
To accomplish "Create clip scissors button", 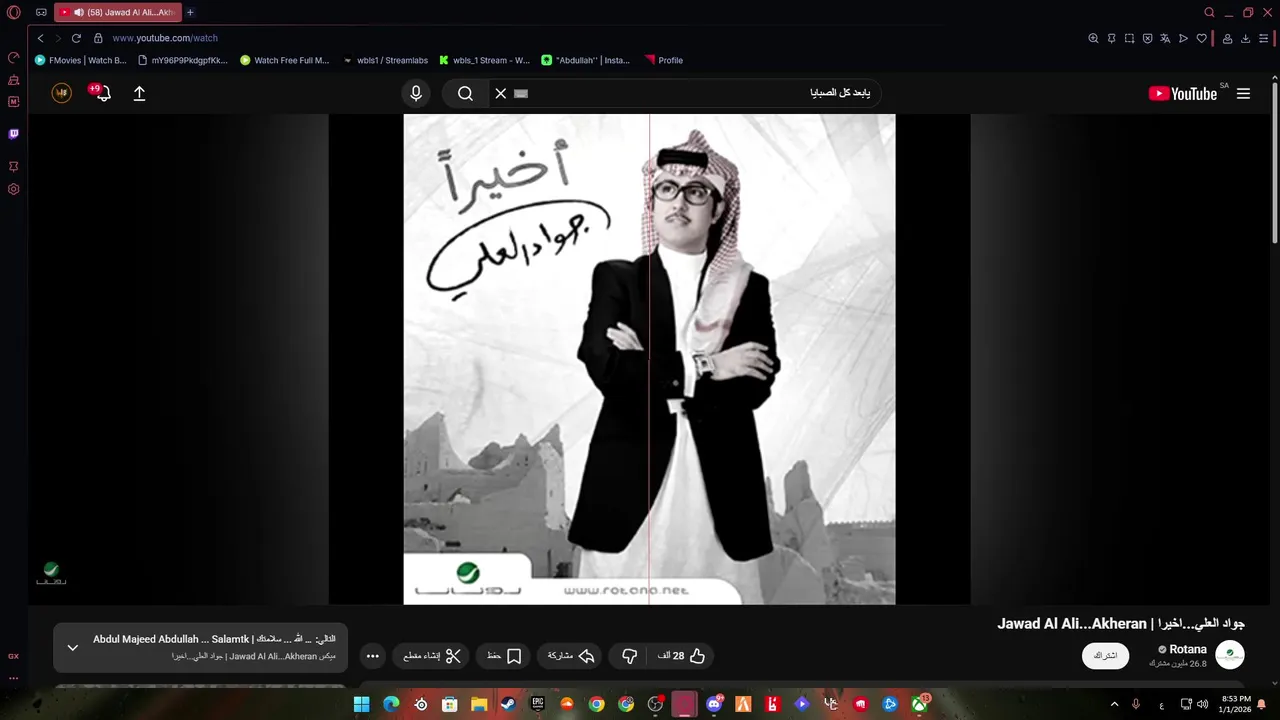I will click(432, 656).
